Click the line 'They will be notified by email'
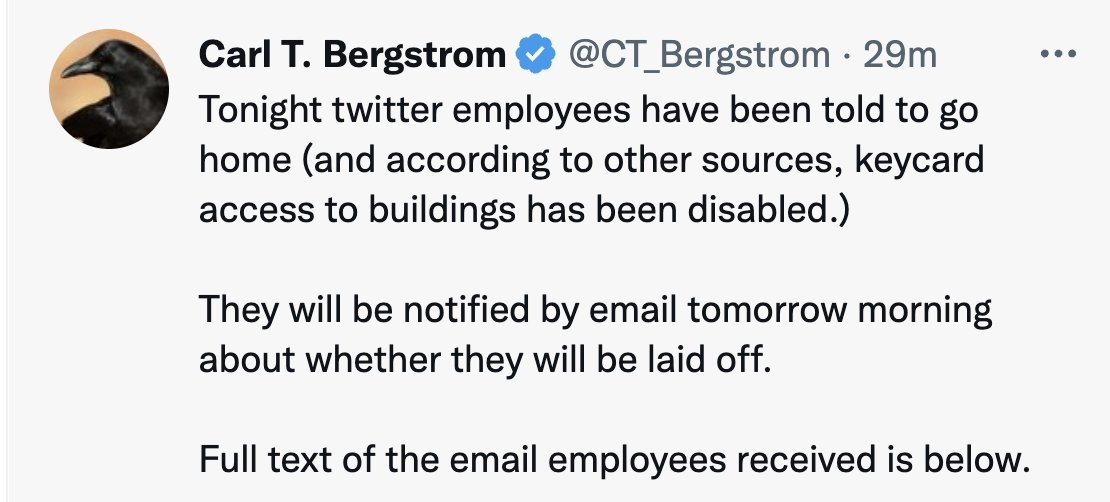 [595, 309]
